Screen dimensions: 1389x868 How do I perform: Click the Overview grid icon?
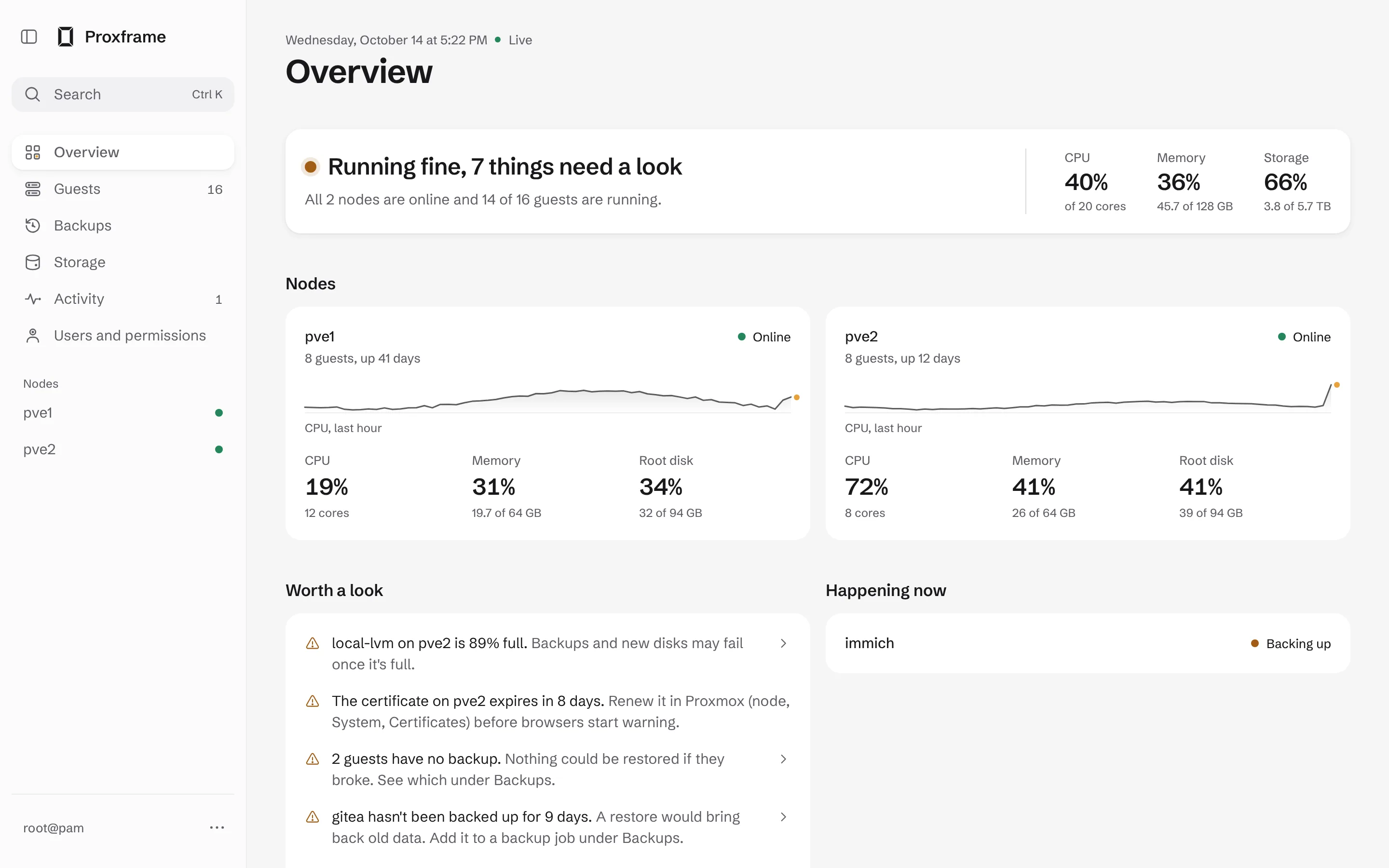33,152
